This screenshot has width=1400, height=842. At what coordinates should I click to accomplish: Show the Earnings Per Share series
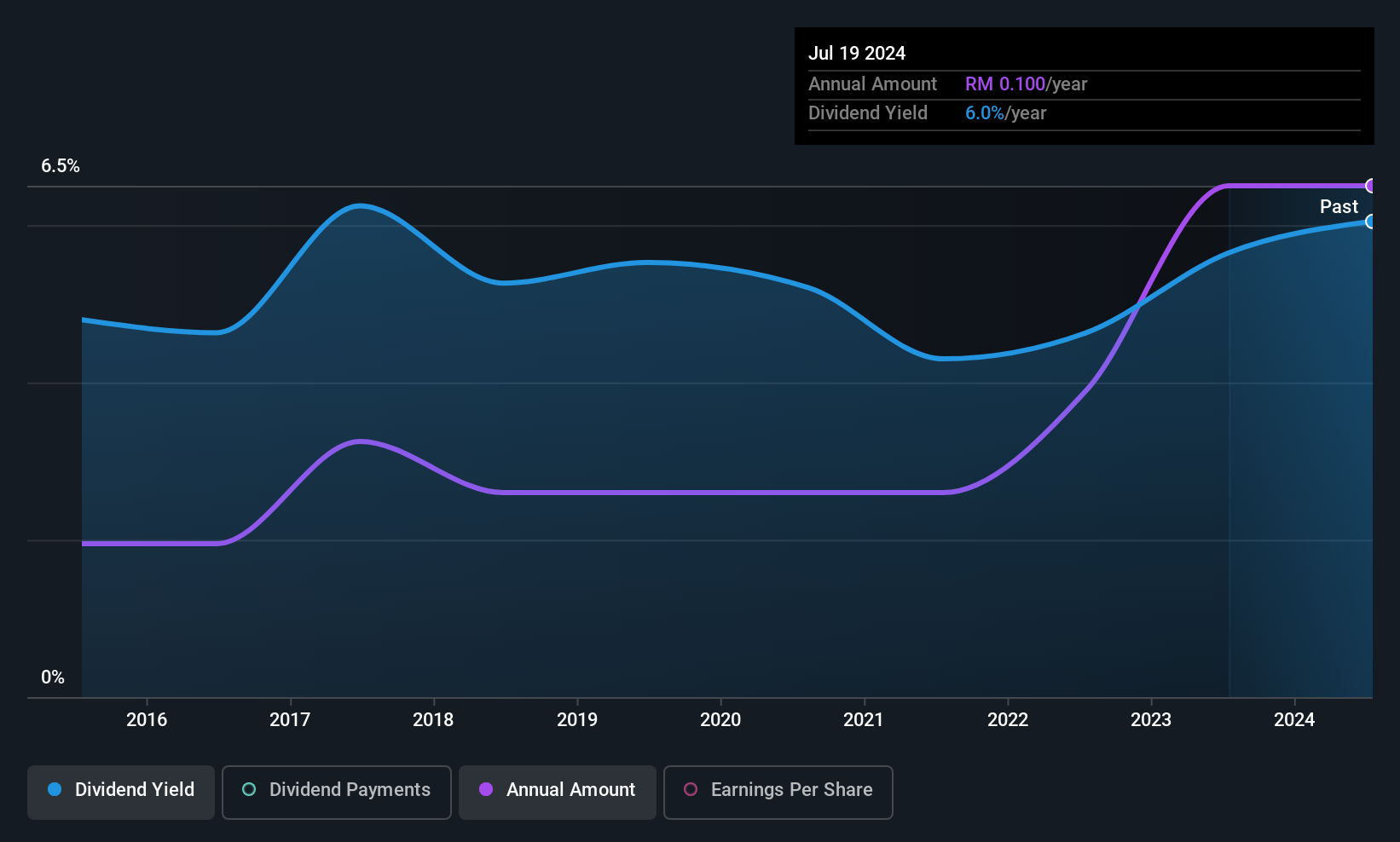(778, 792)
